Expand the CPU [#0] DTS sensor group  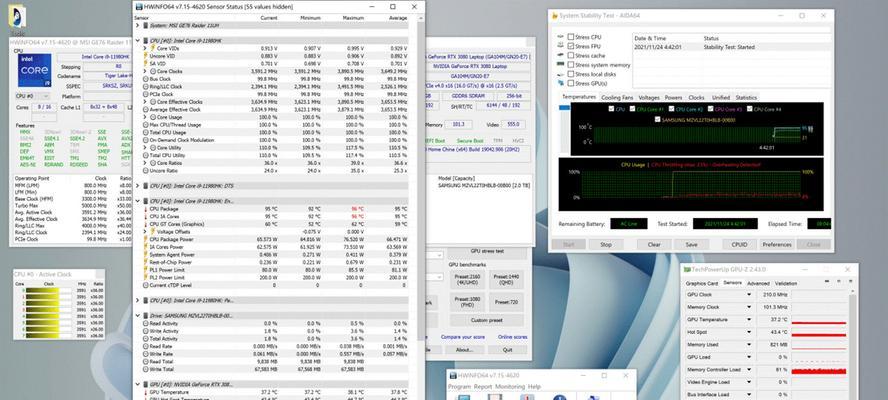pyautogui.click(x=137, y=186)
